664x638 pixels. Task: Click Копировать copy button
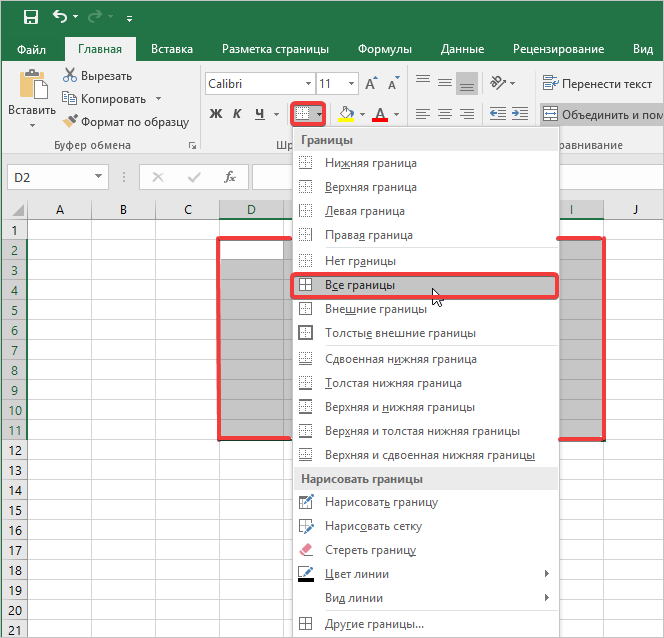pyautogui.click(x=104, y=99)
